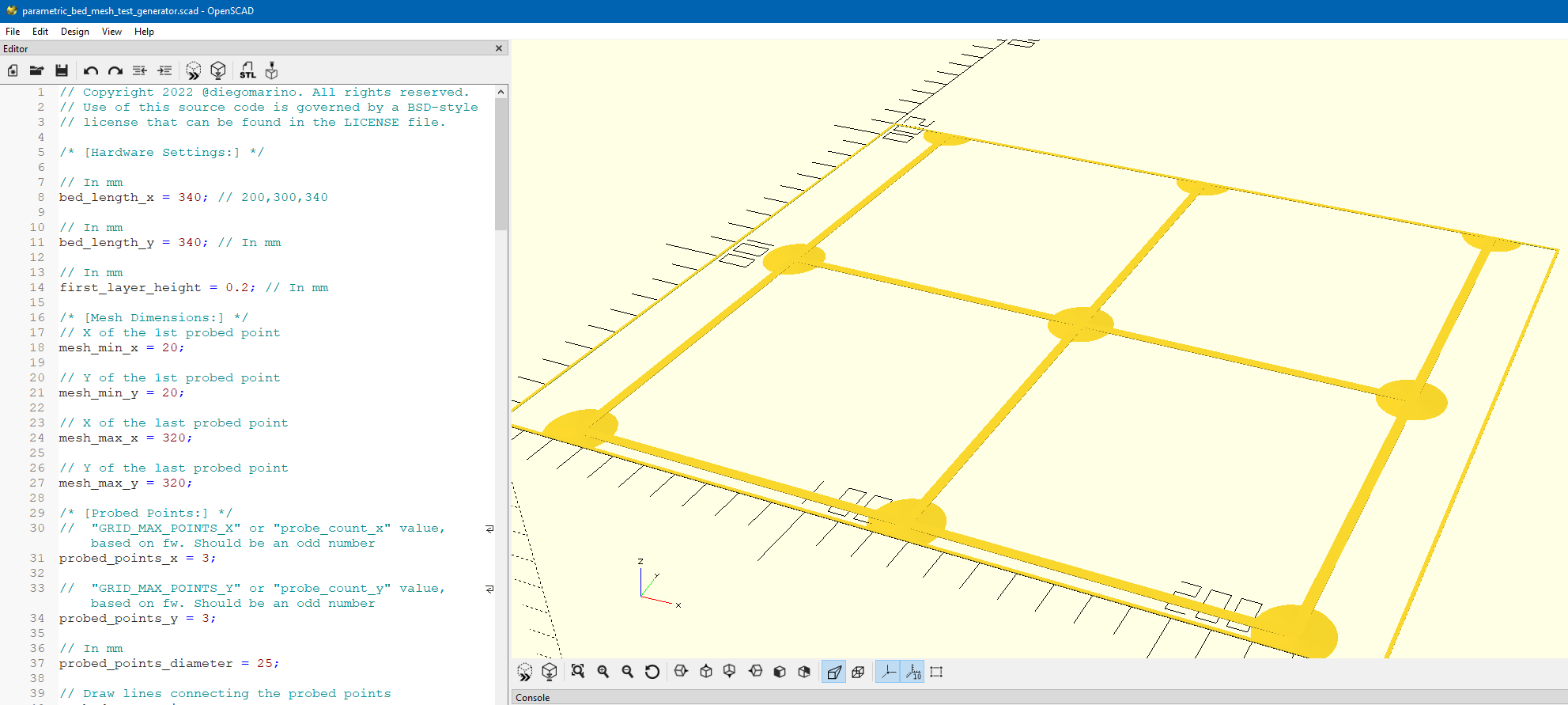Toggle the Show Scale Markers button
This screenshot has width=1568, height=705.
913,672
